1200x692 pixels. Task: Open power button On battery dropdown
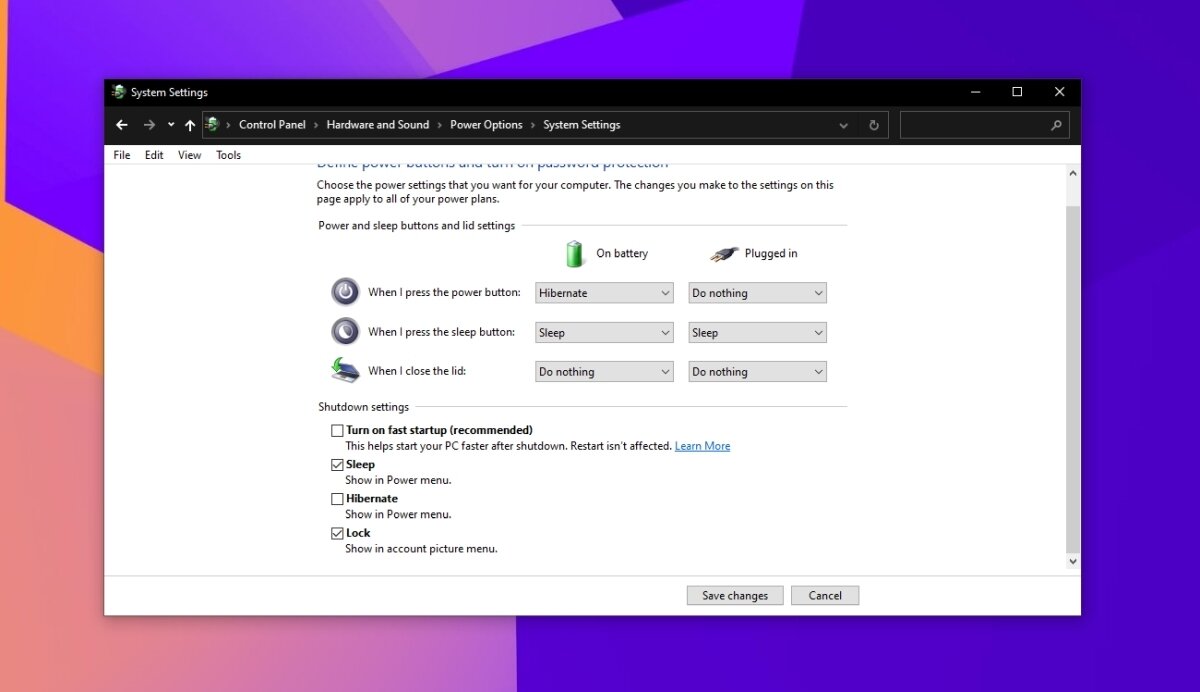[x=604, y=293]
